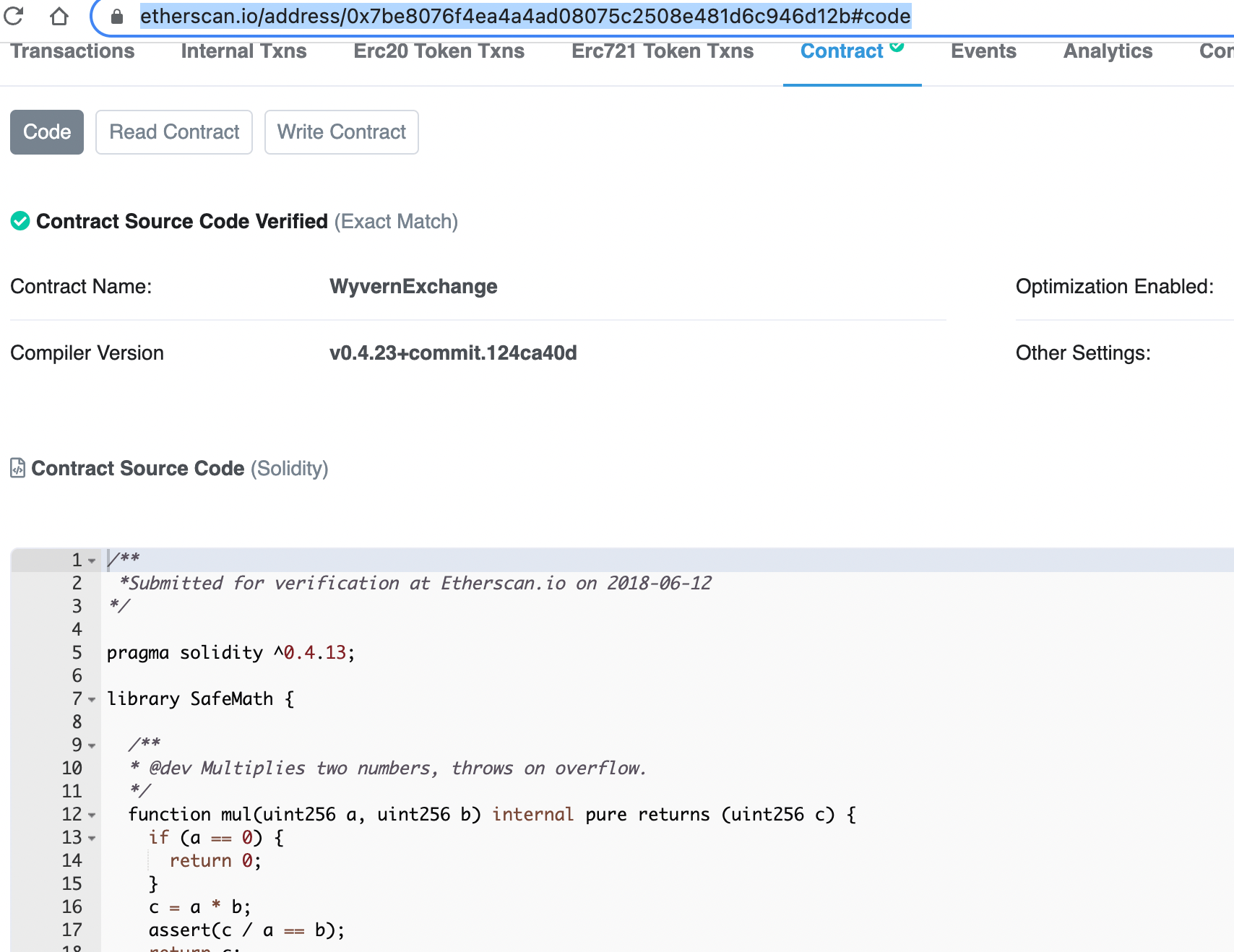Click the padlock site security icon
1234x952 pixels.
(x=117, y=15)
